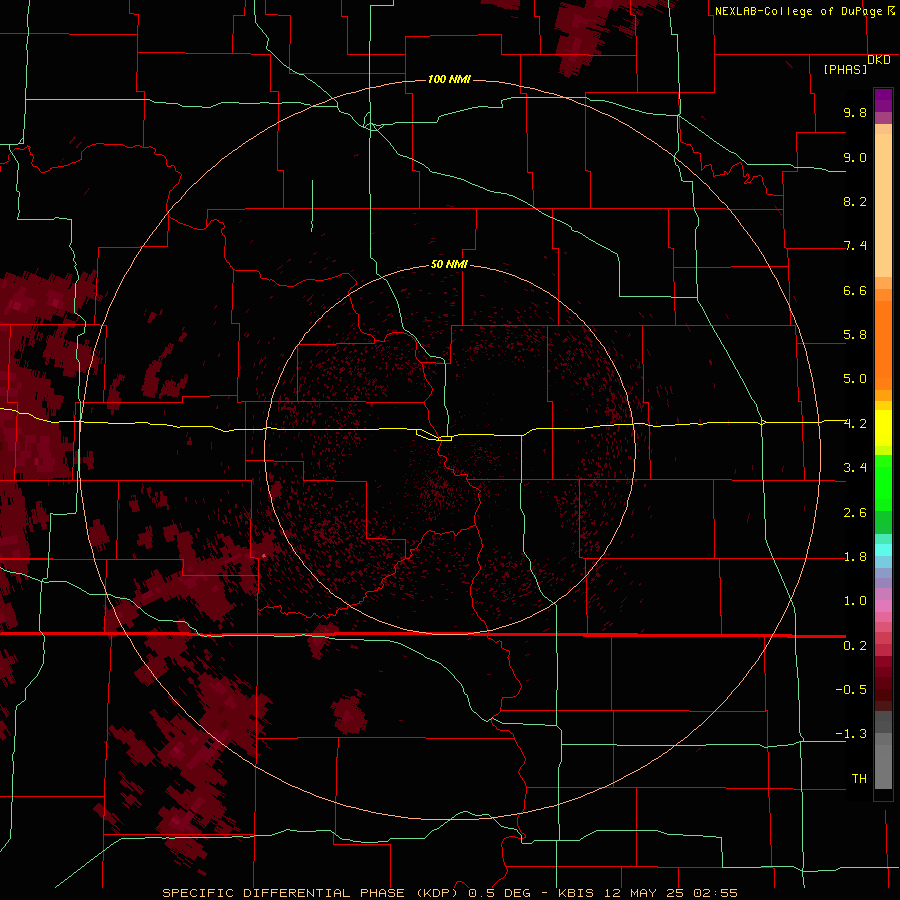
Task: Click the 1.8 color scale value
Action: [x=855, y=557]
